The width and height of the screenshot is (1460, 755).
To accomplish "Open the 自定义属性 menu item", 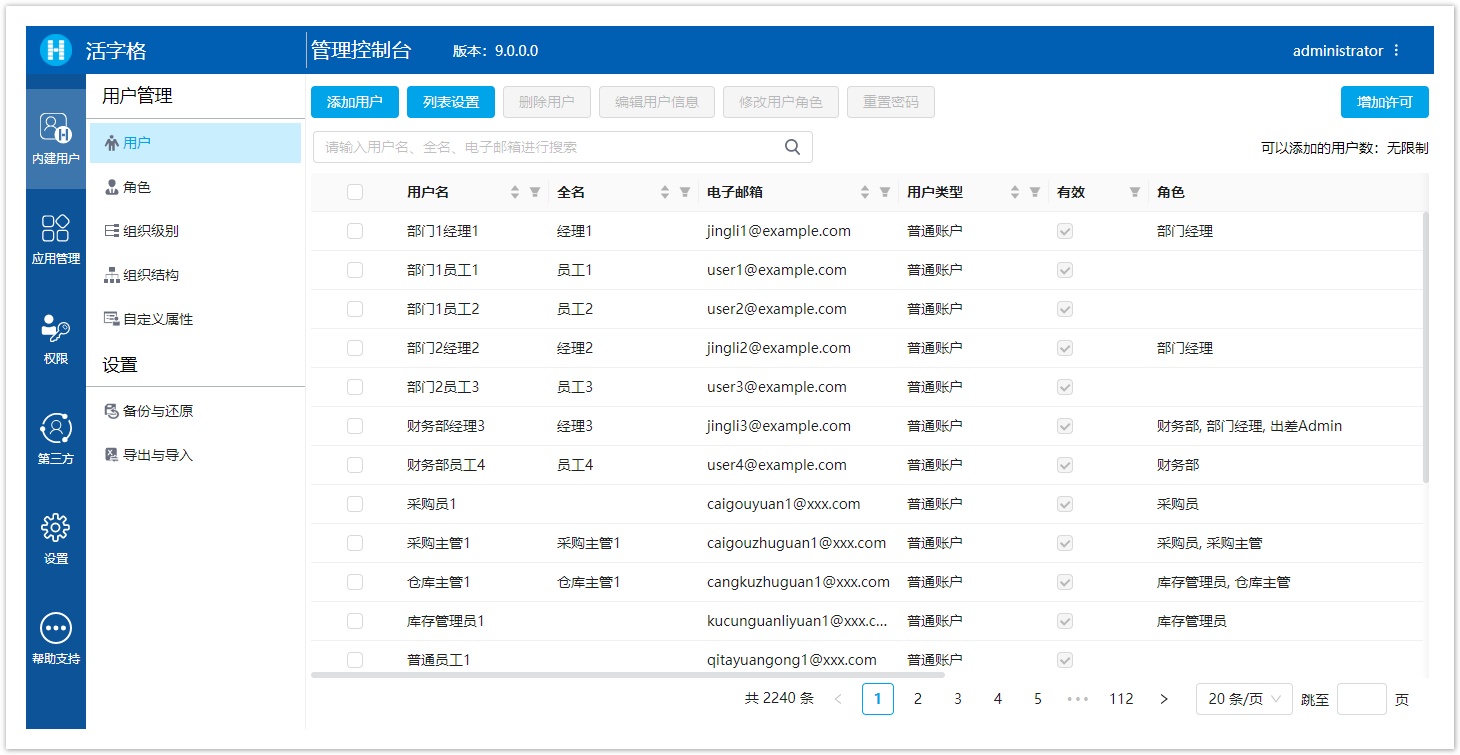I will [x=195, y=319].
